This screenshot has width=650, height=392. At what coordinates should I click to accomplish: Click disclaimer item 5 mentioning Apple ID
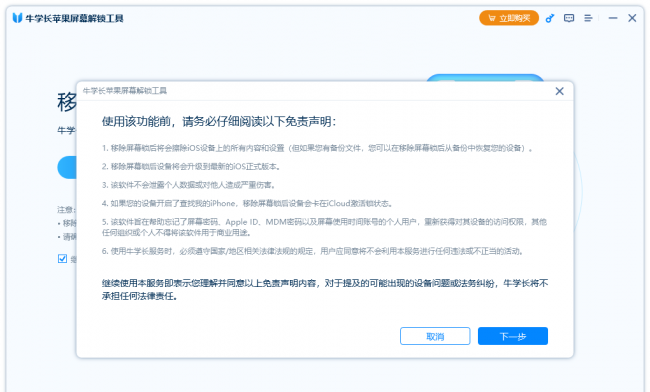[x=324, y=227]
